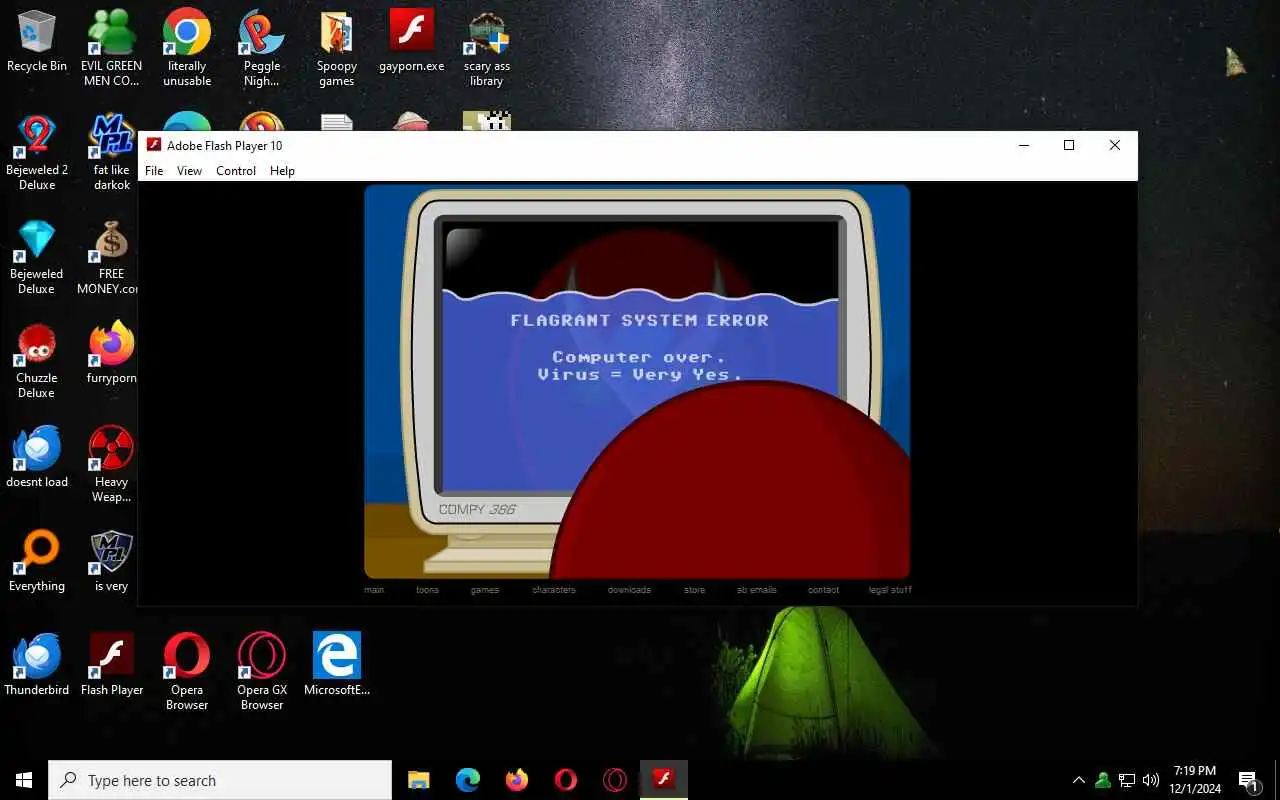The width and height of the screenshot is (1280, 800).
Task: Open the notification center icon
Action: click(x=1248, y=780)
